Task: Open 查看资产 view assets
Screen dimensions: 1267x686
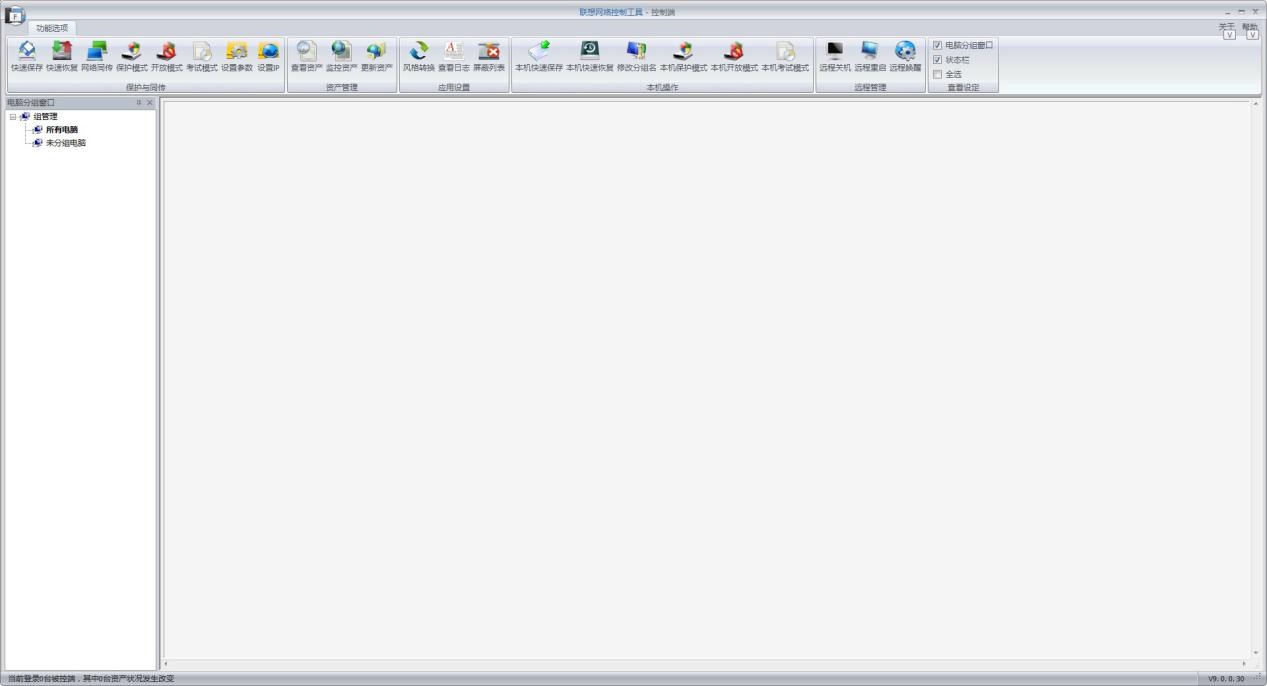Action: click(x=307, y=57)
